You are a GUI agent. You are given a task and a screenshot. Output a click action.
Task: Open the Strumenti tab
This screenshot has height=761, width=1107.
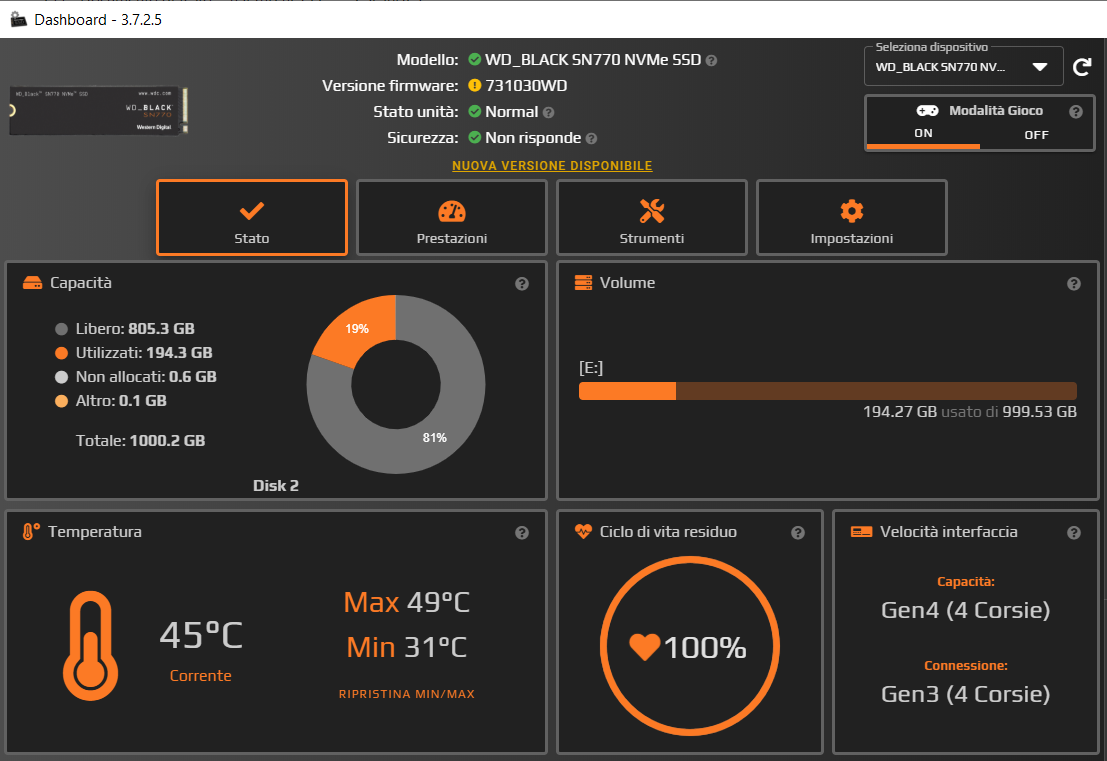[652, 217]
